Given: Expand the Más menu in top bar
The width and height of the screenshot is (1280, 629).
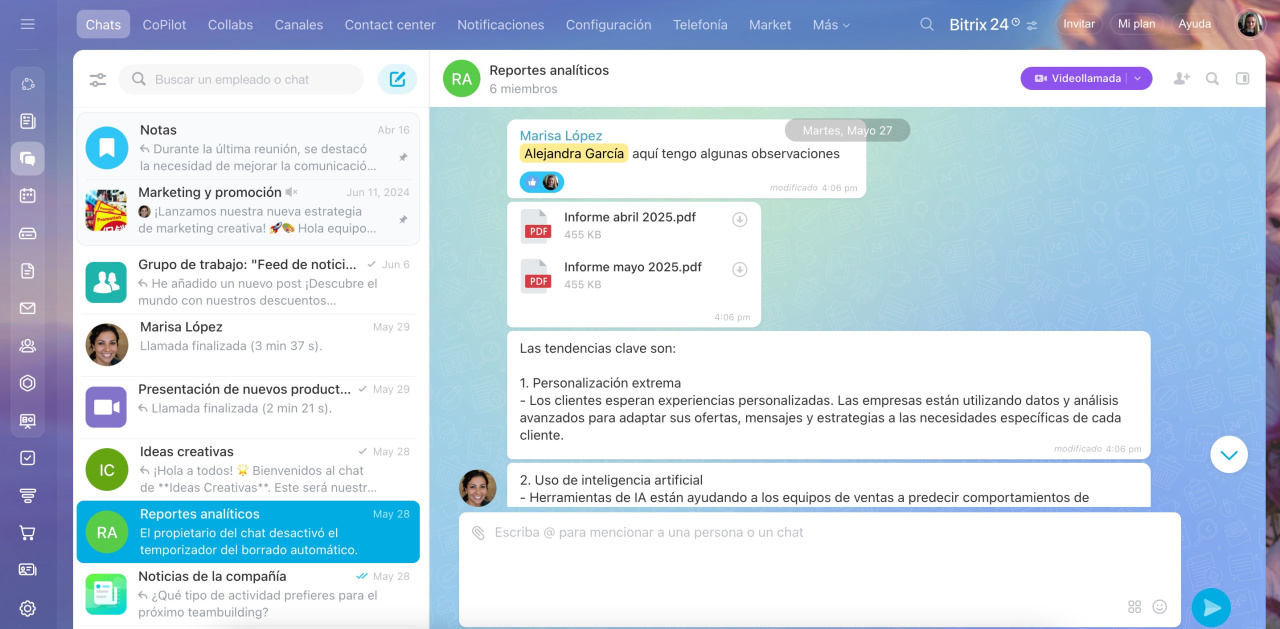Looking at the screenshot, I should (831, 25).
